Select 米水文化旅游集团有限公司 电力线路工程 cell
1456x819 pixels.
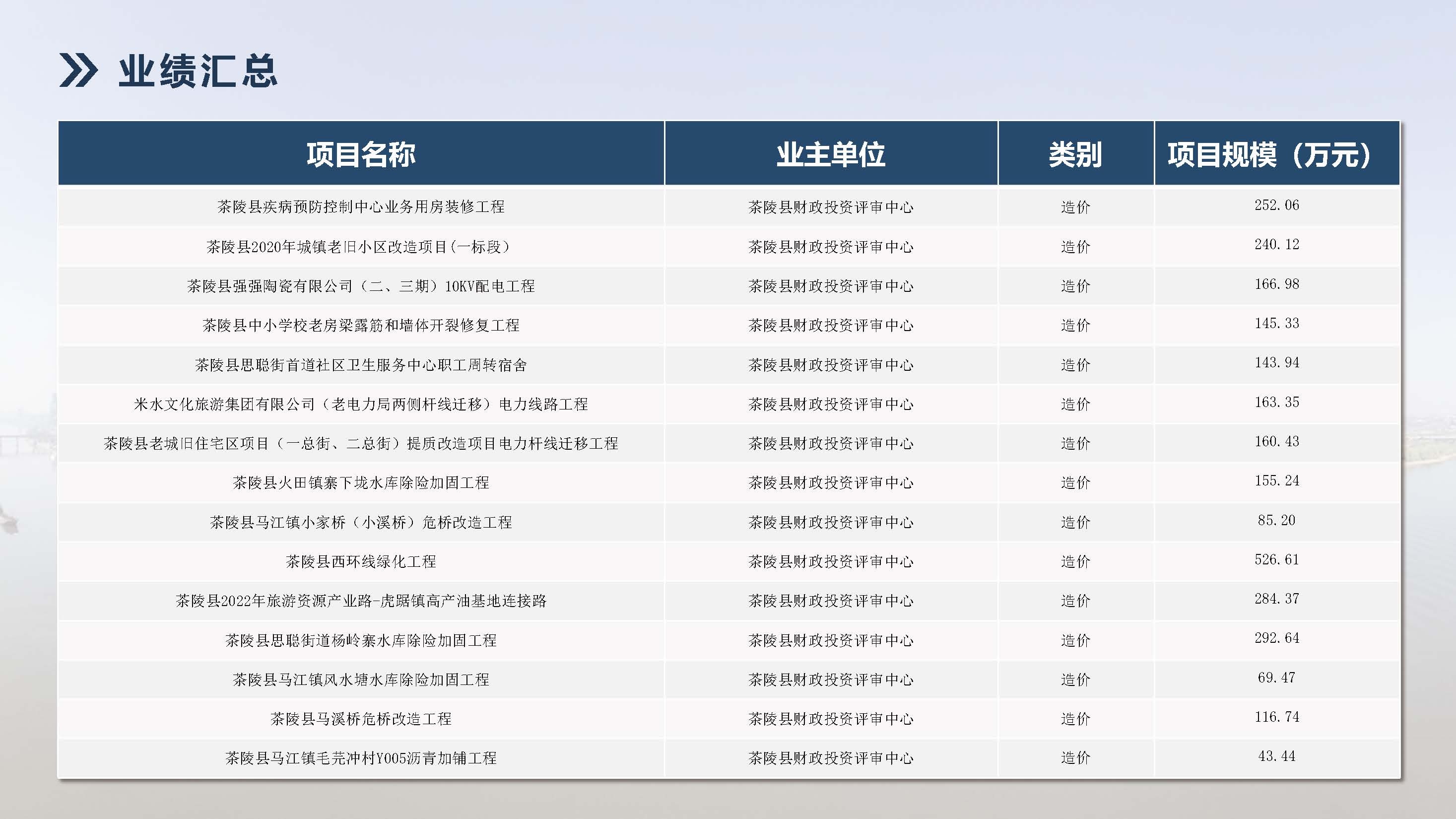coord(361,404)
